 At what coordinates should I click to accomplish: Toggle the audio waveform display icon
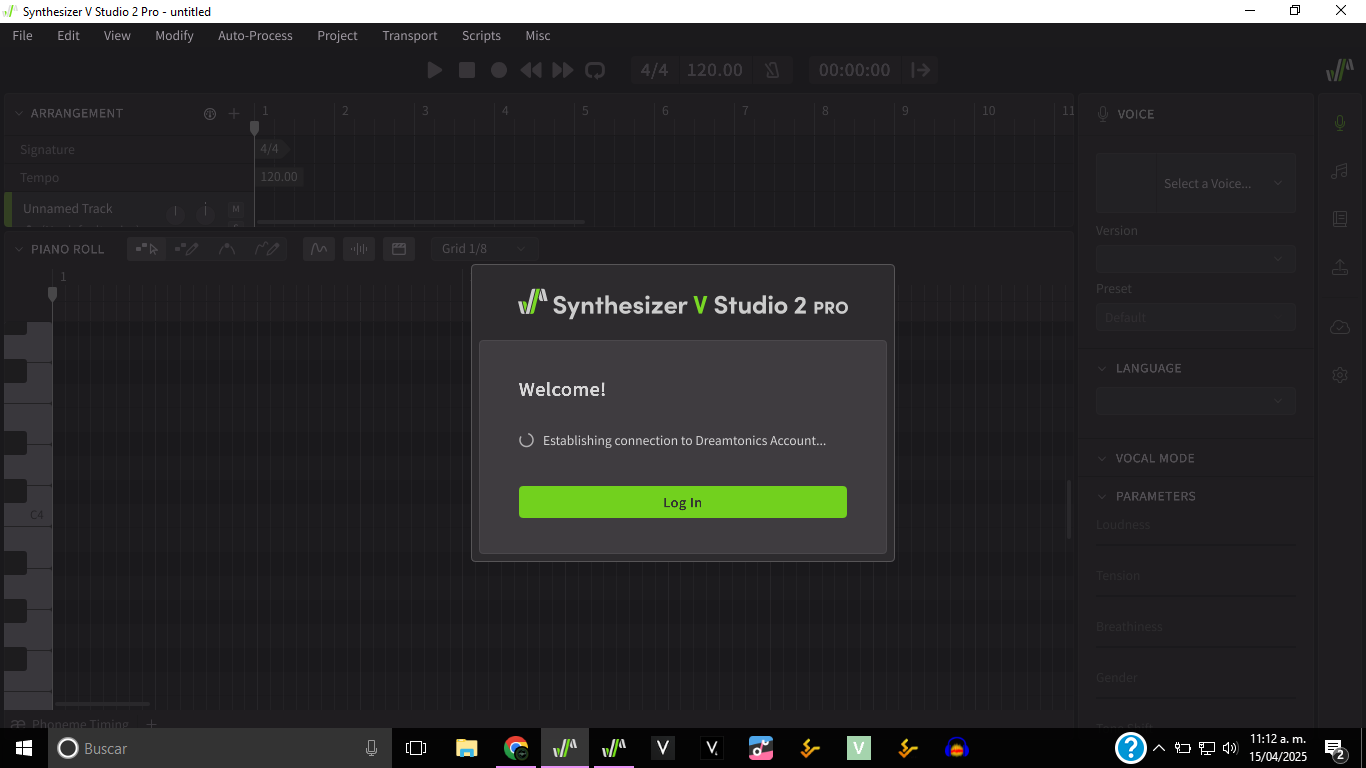pyautogui.click(x=359, y=249)
